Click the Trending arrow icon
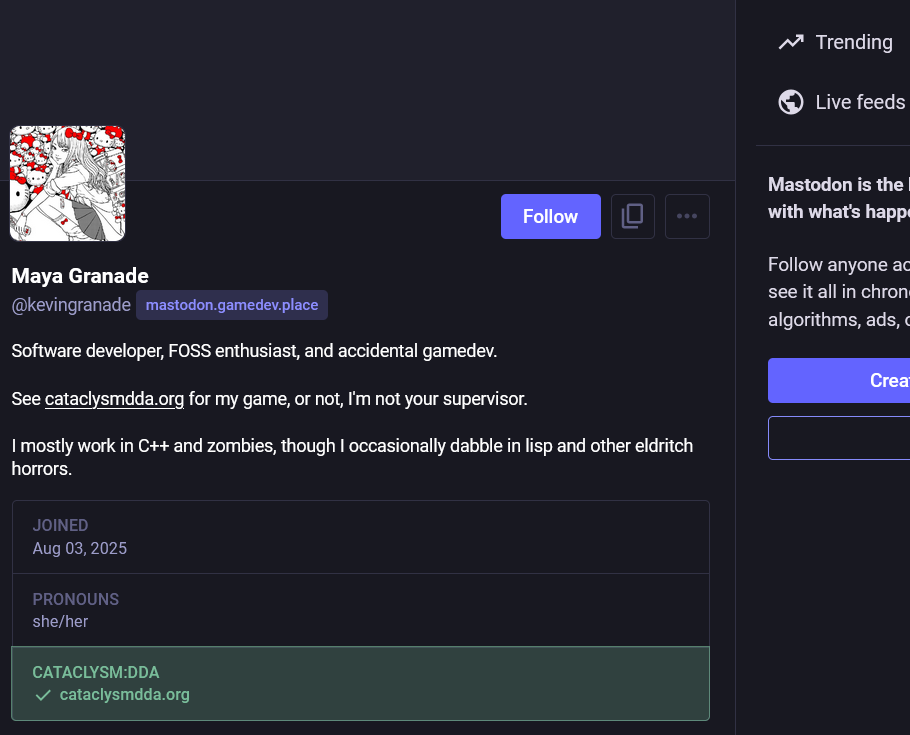This screenshot has width=910, height=735. (x=791, y=42)
